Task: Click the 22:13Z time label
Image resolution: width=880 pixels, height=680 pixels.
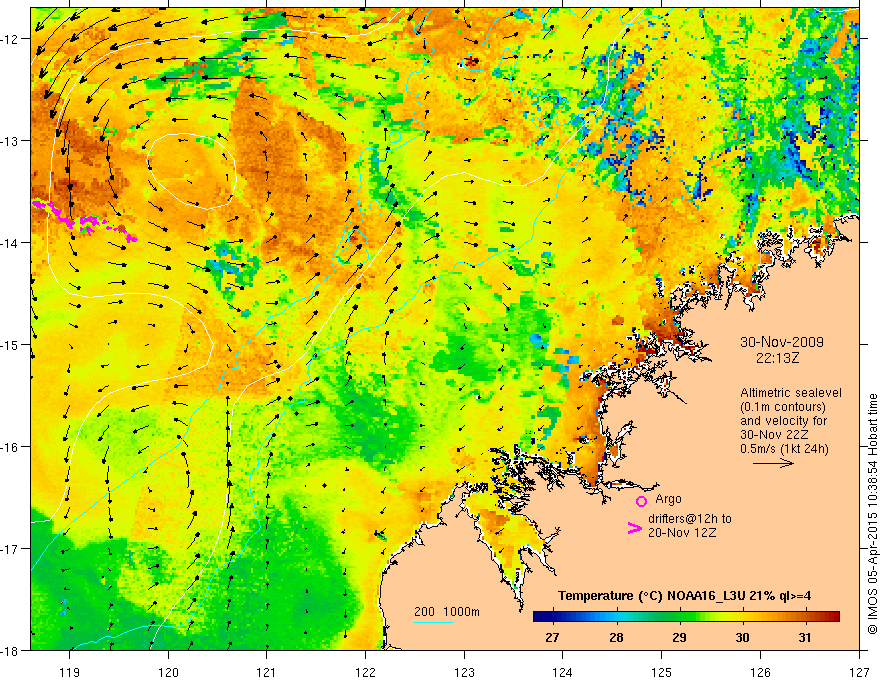Action: pyautogui.click(x=777, y=358)
